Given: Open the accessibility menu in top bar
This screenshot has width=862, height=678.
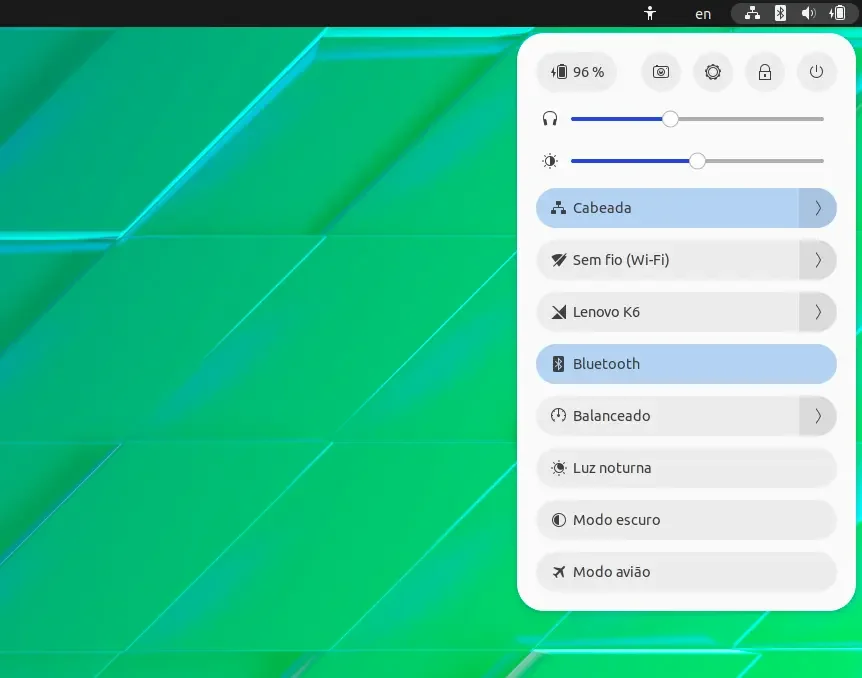Looking at the screenshot, I should pos(650,13).
